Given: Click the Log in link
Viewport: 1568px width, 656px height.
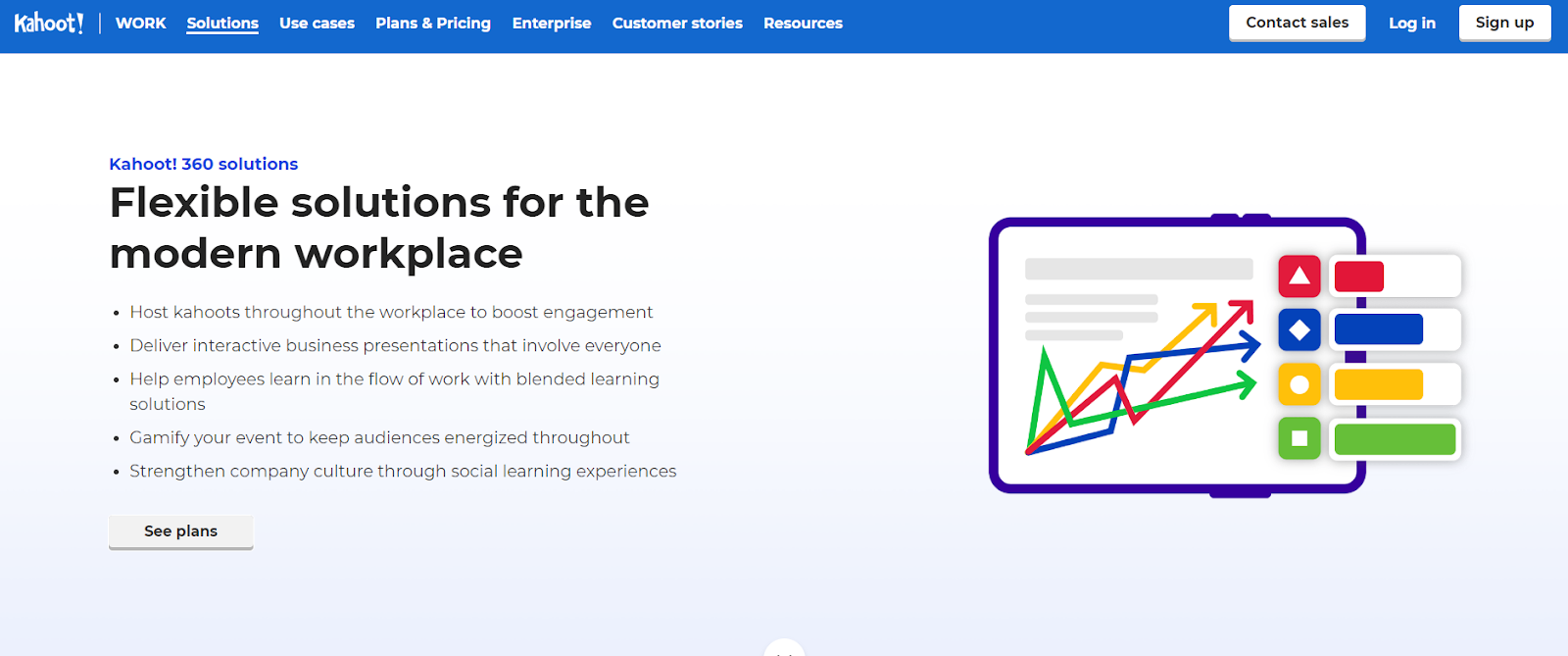Looking at the screenshot, I should coord(1412,23).
